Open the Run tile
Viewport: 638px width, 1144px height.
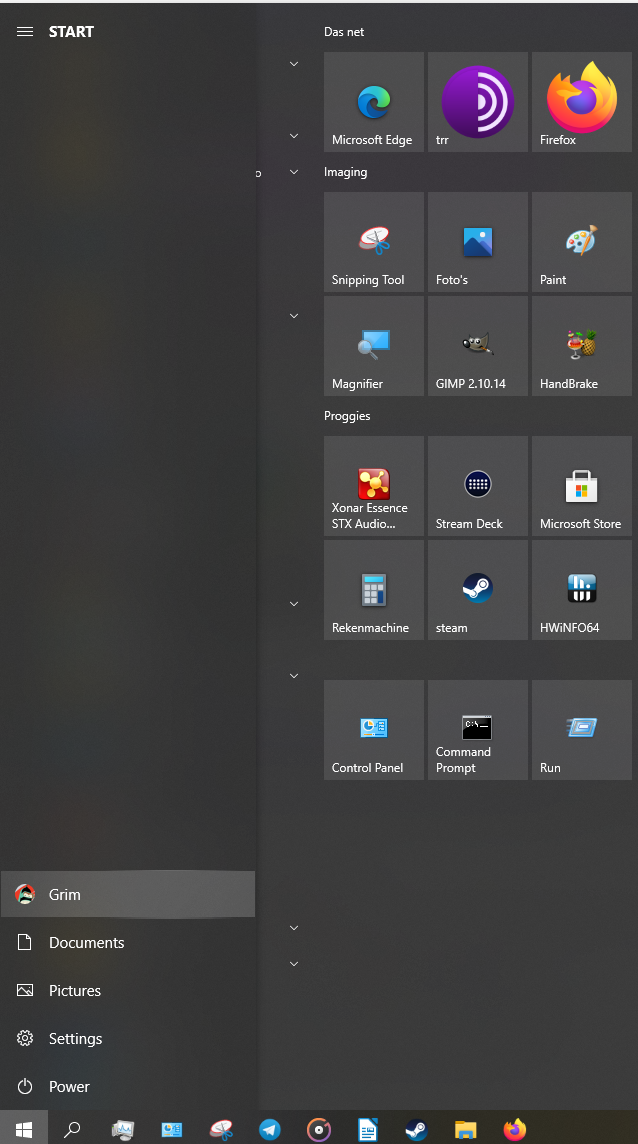click(x=582, y=730)
